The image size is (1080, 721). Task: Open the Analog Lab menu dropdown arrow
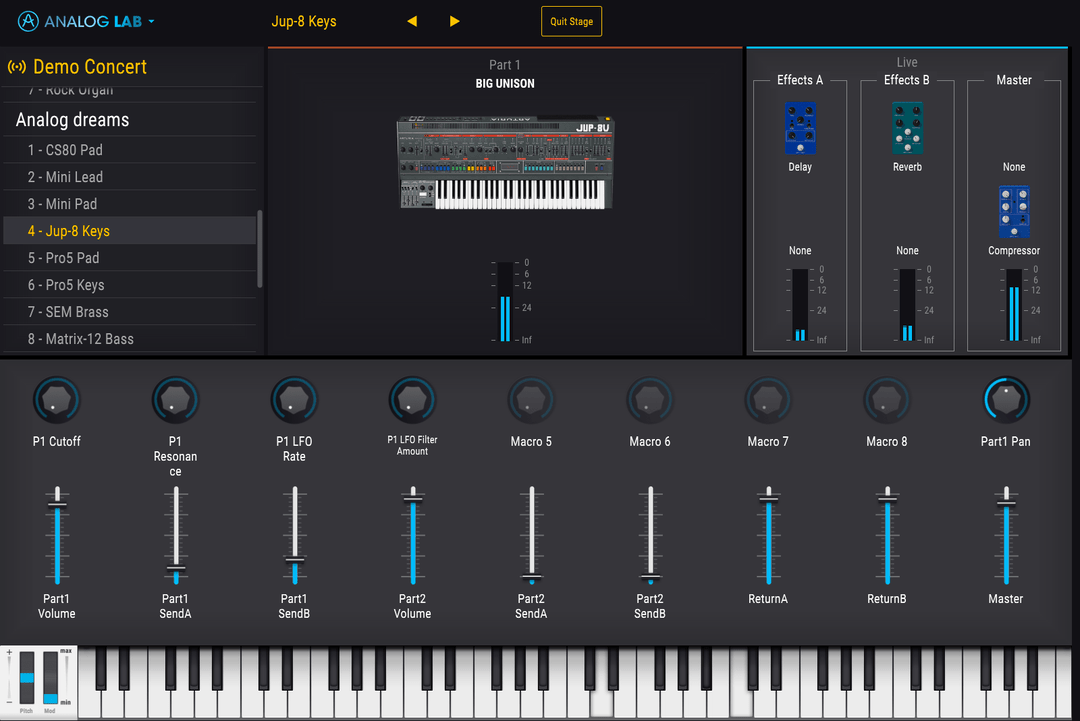point(152,21)
